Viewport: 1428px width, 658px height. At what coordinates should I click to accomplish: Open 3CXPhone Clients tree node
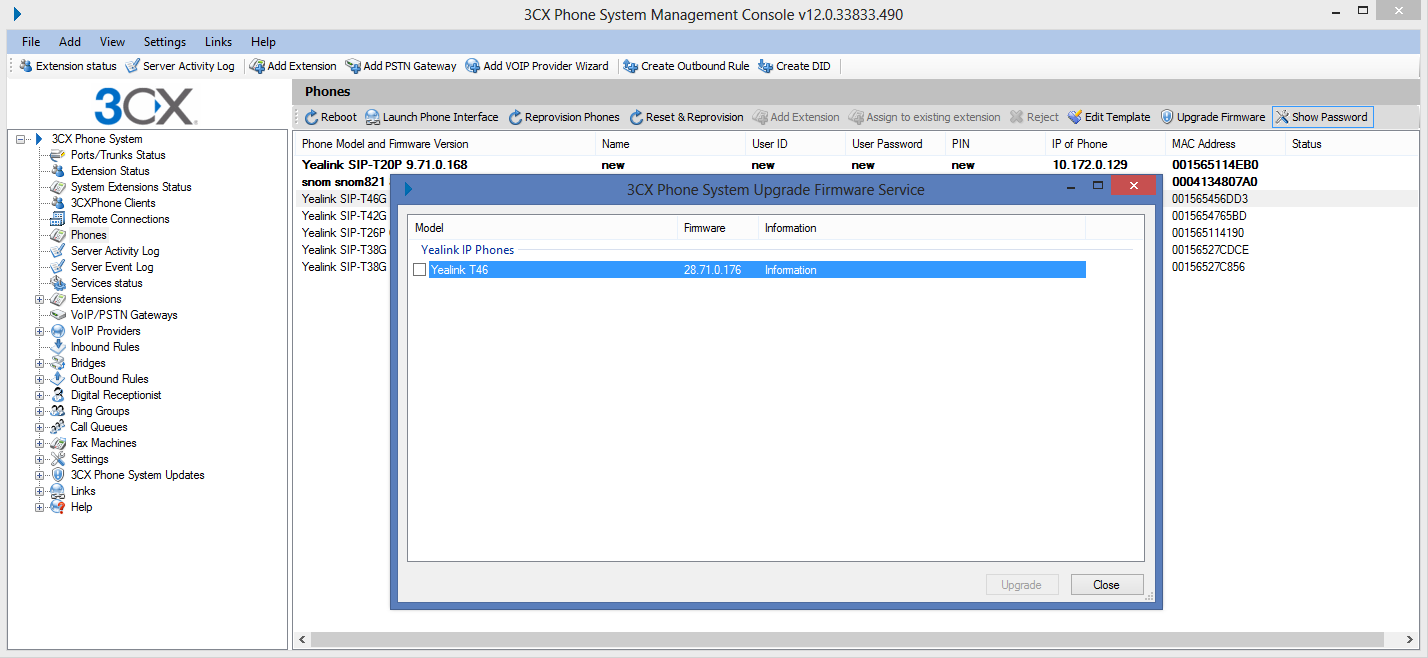pyautogui.click(x=113, y=203)
